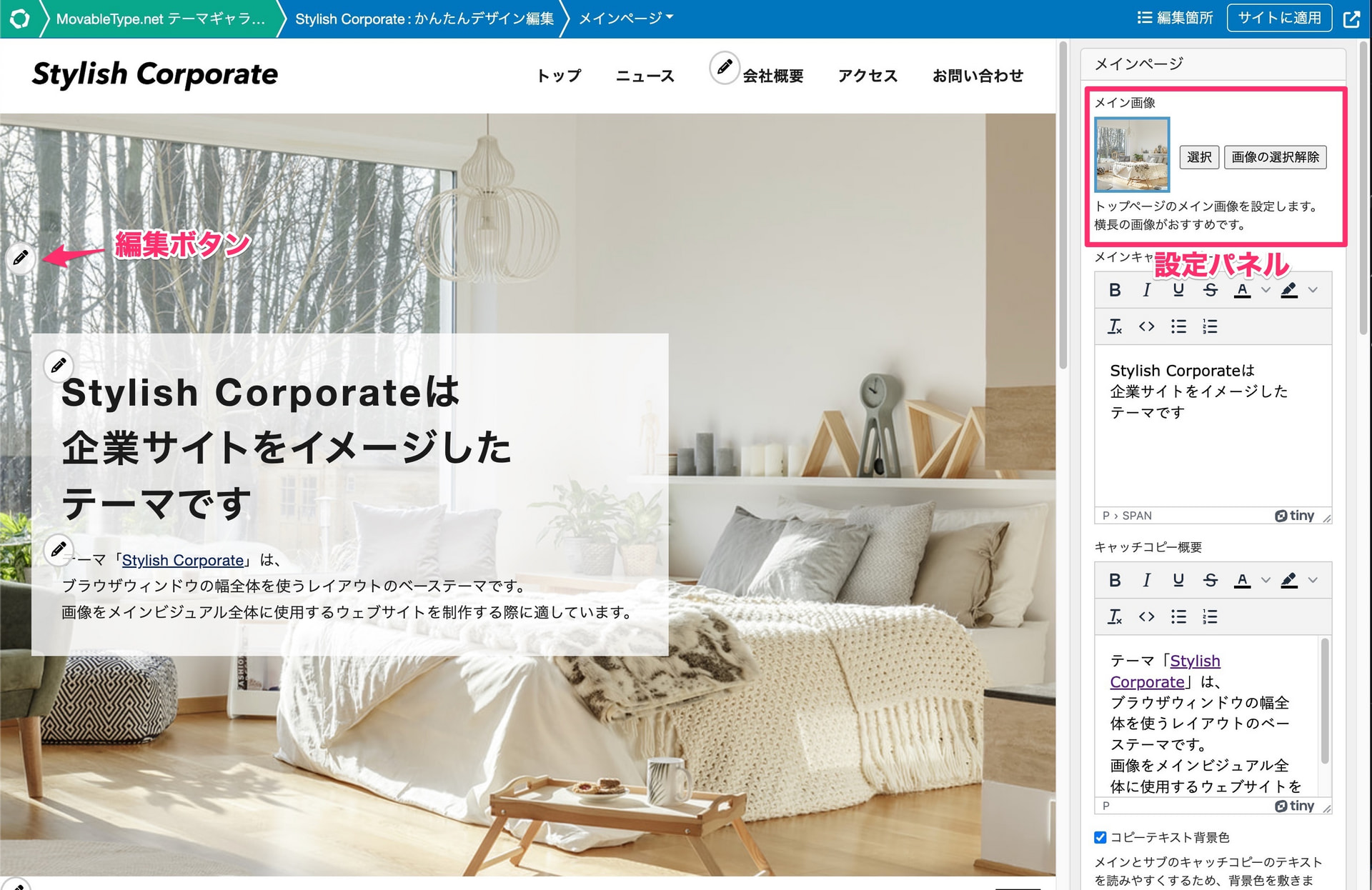Clear formatting in キャッチコピー概要 editor
Screen dimensions: 1372x890
point(1115,616)
